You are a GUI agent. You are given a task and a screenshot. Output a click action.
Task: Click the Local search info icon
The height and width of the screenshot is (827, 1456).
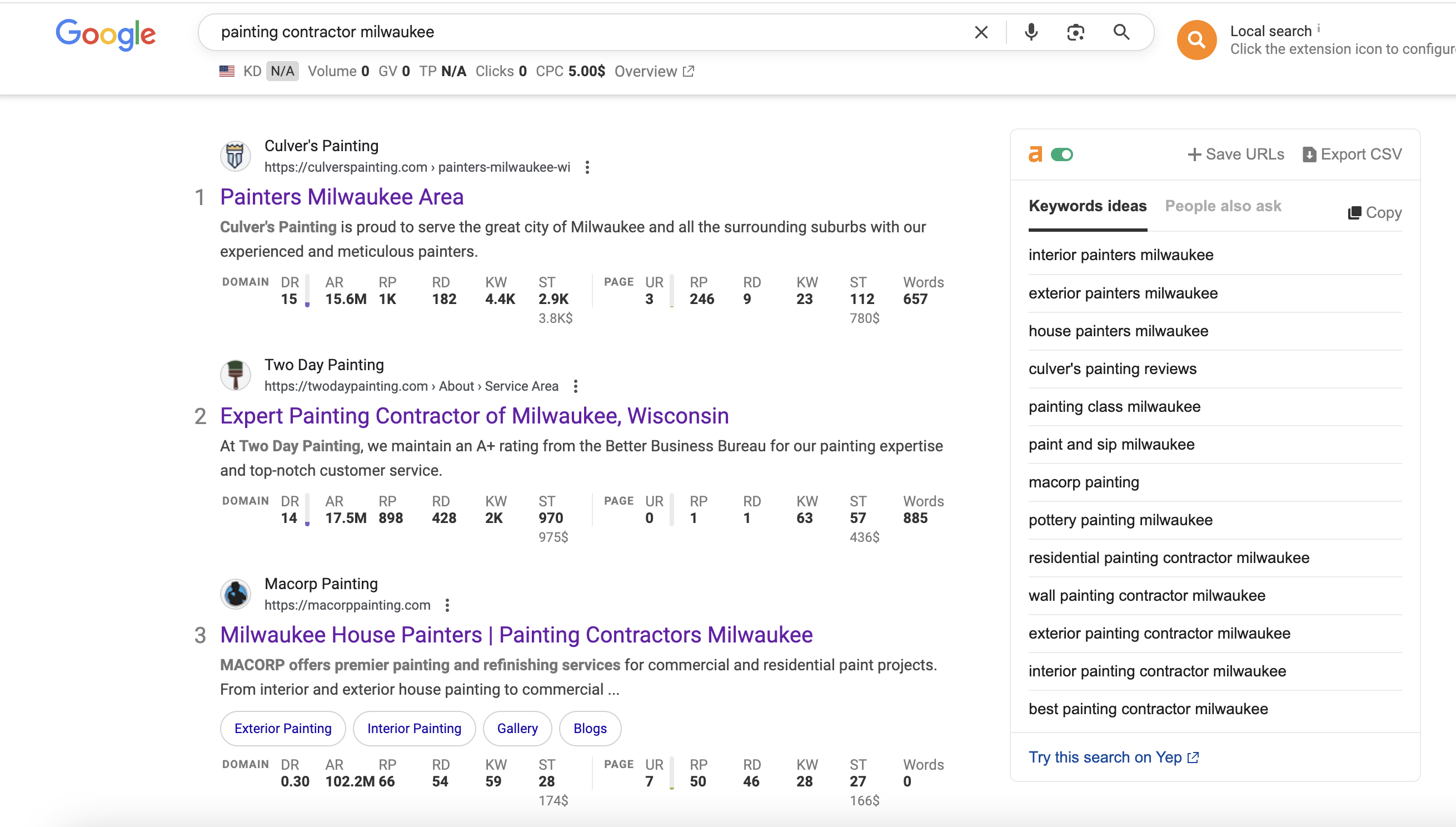pos(1319,28)
